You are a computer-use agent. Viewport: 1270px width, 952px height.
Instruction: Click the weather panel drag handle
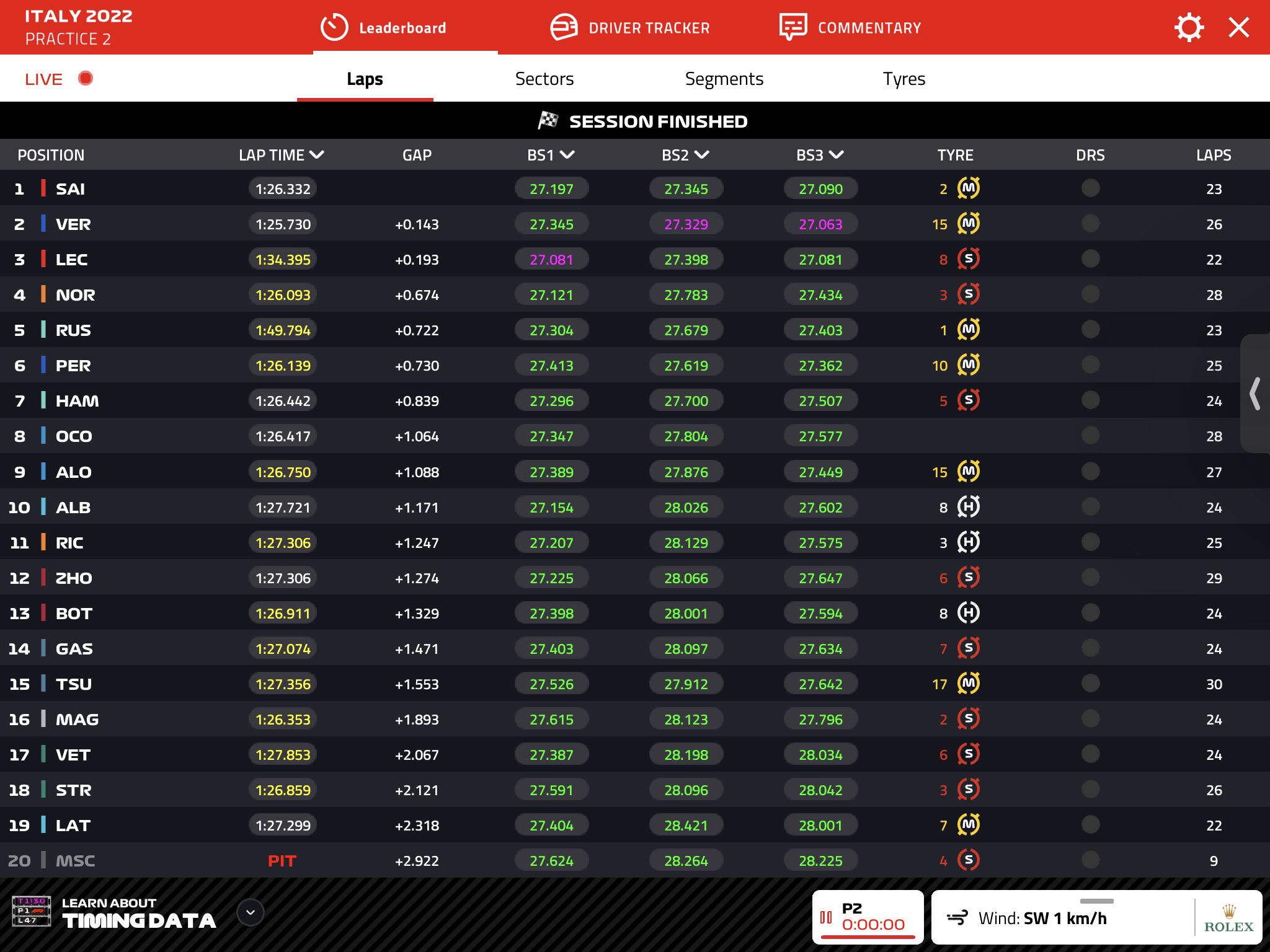tap(1096, 901)
